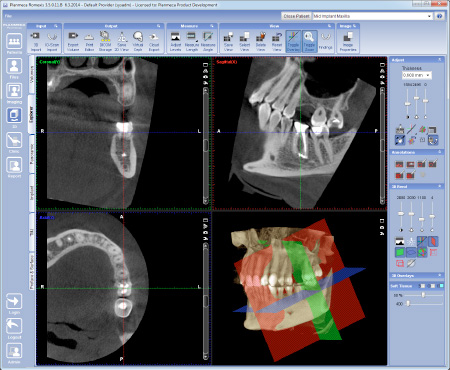Toggle Zoom in the View group
The width and height of the screenshot is (450, 370).
point(309,41)
